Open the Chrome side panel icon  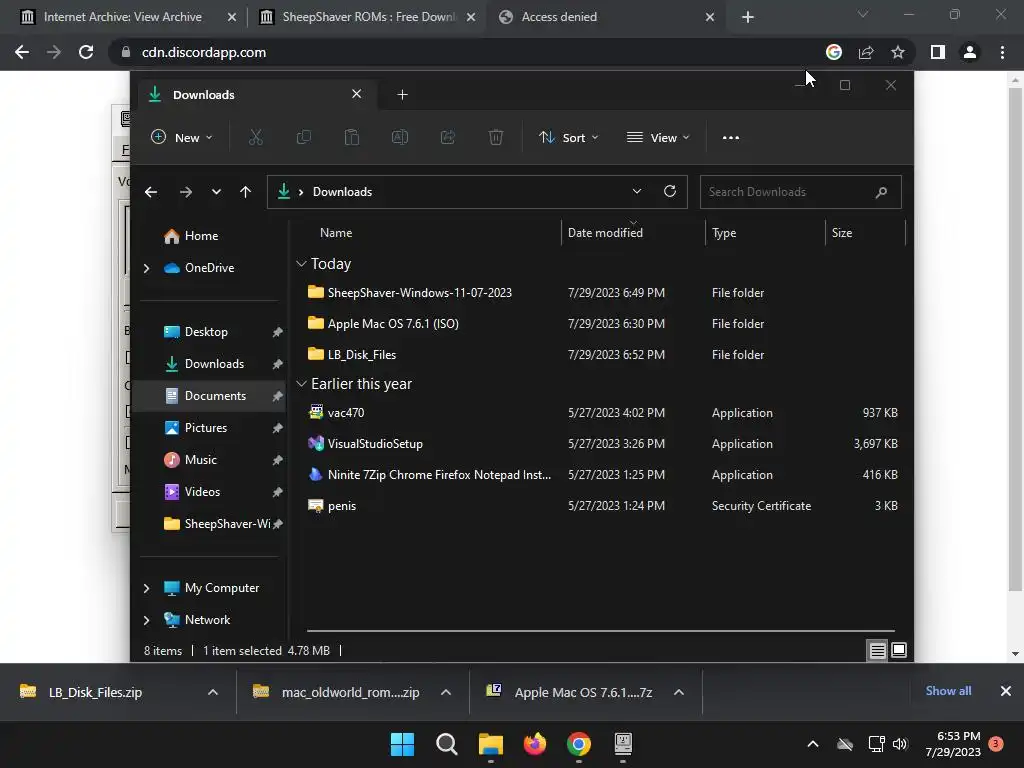coord(938,52)
